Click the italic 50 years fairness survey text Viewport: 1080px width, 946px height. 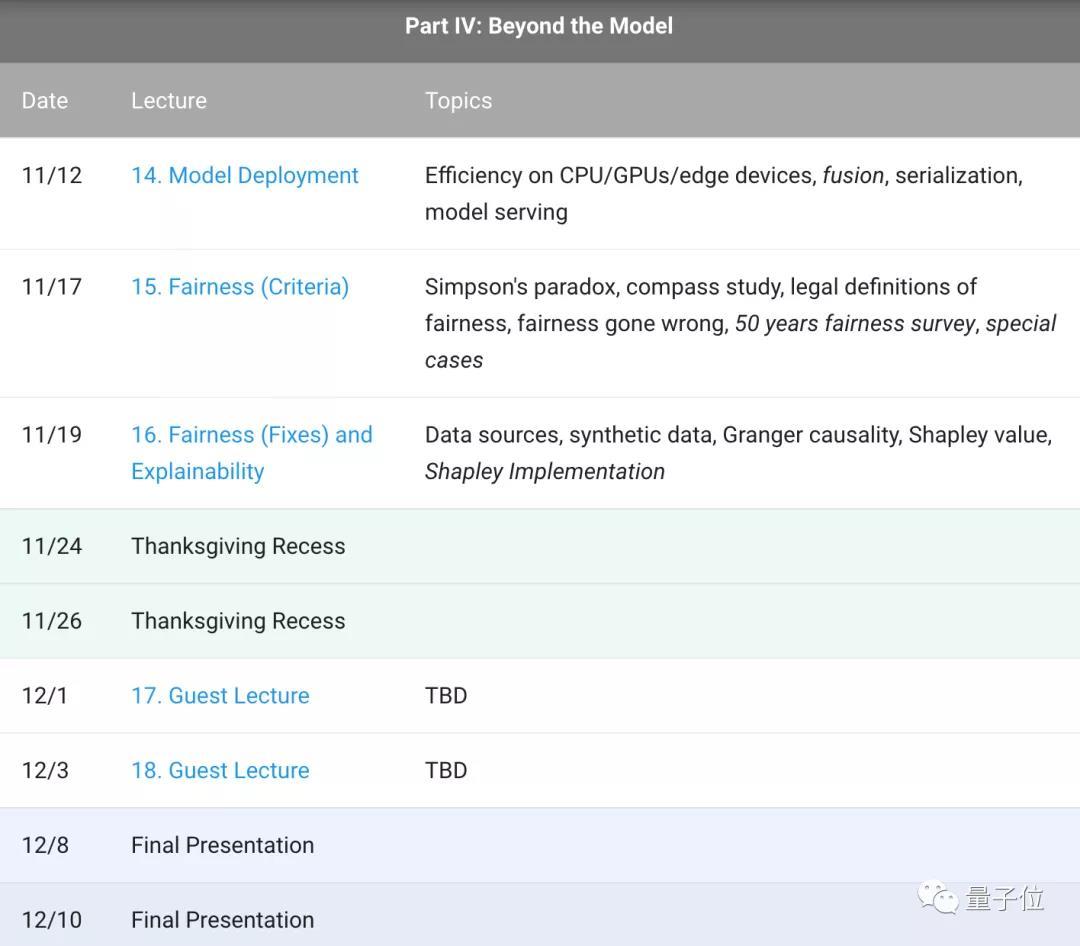coord(855,323)
